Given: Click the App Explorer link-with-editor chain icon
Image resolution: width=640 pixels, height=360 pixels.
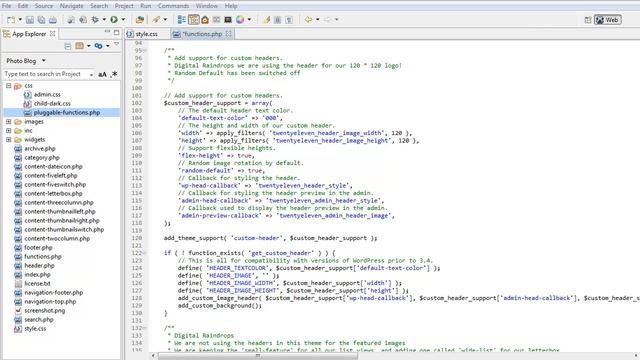Looking at the screenshot, I should tap(98, 46).
